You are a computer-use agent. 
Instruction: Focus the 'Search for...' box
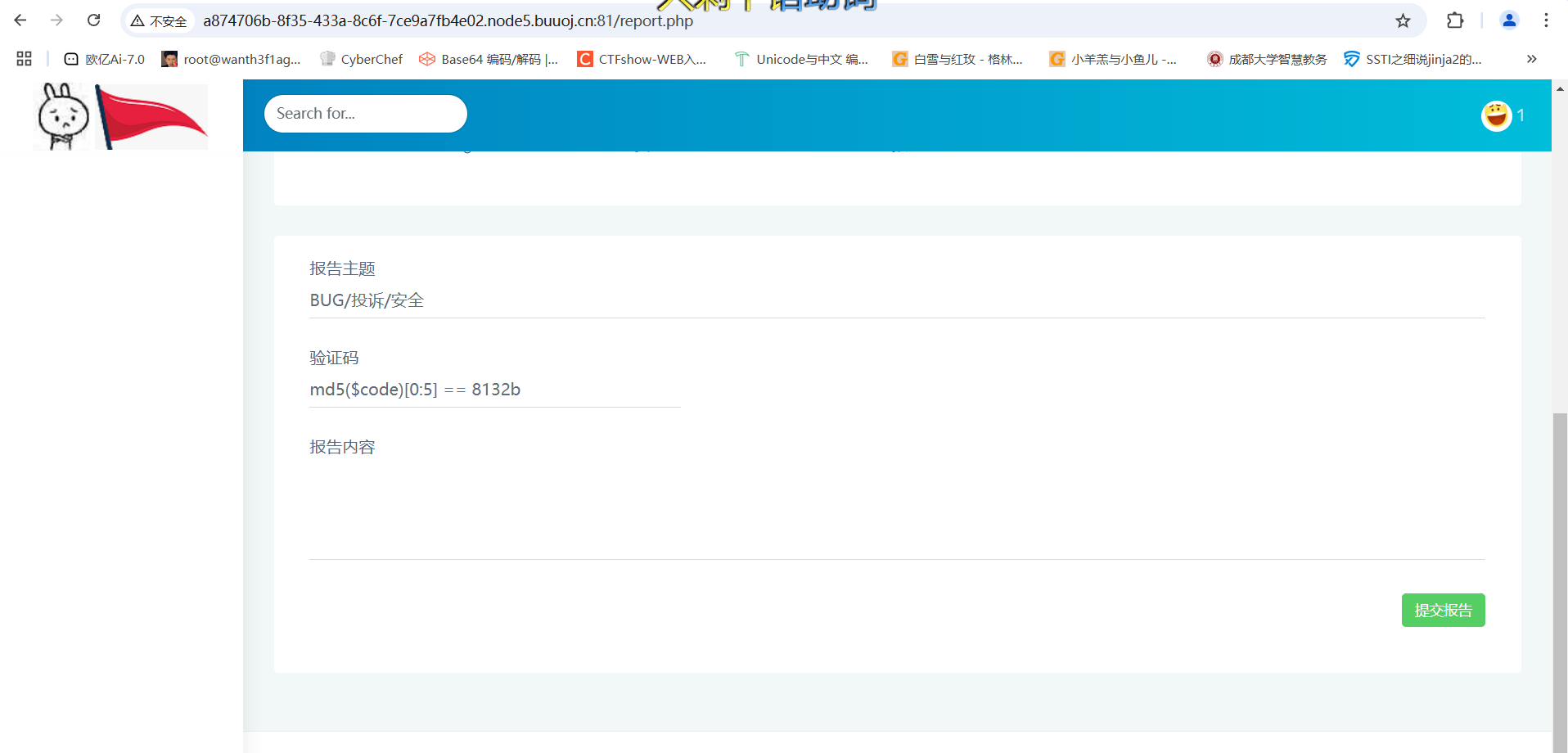click(365, 114)
